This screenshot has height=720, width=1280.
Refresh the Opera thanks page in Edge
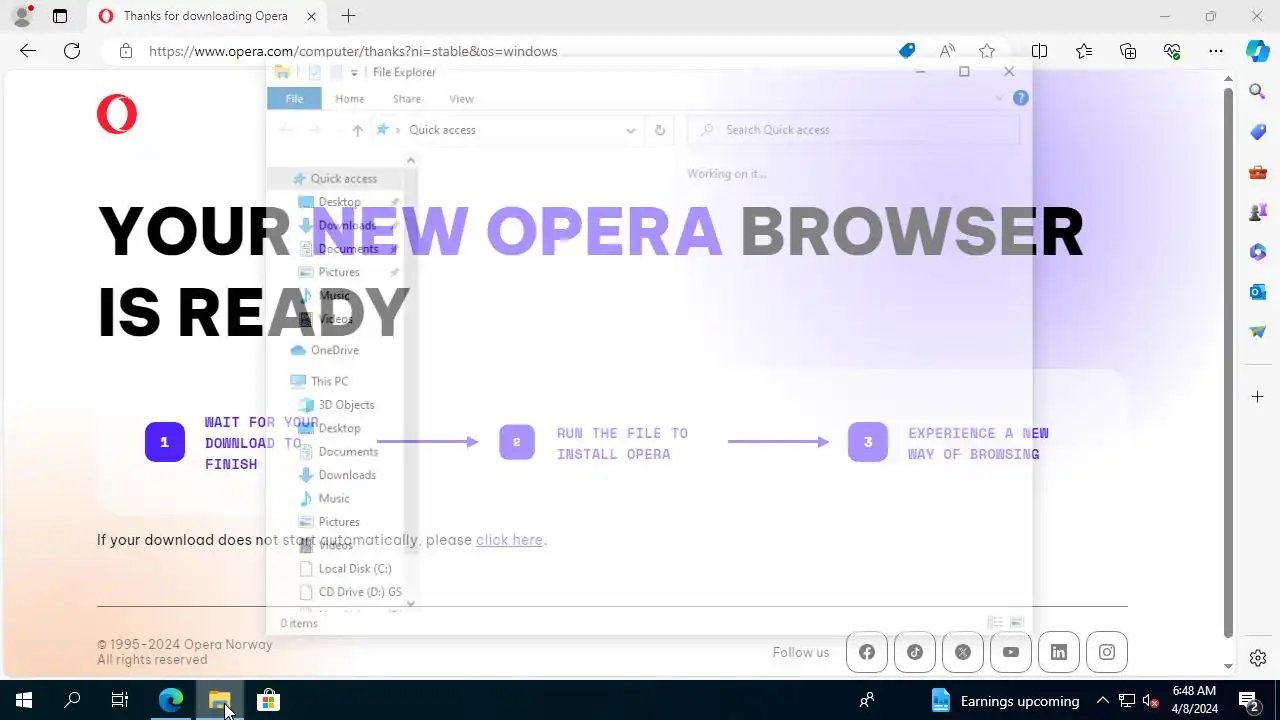(x=72, y=51)
